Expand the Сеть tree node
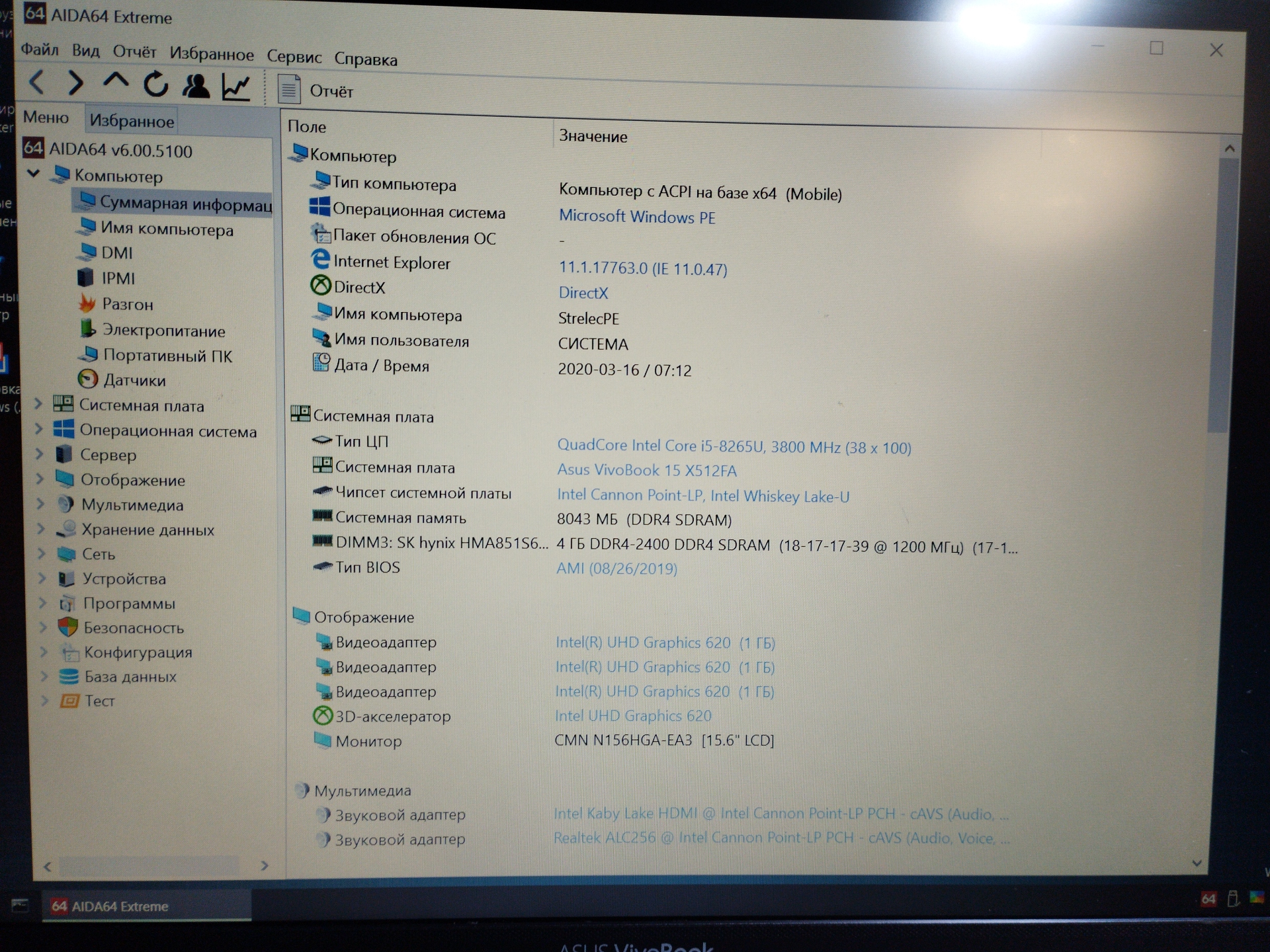1270x952 pixels. pos(42,553)
